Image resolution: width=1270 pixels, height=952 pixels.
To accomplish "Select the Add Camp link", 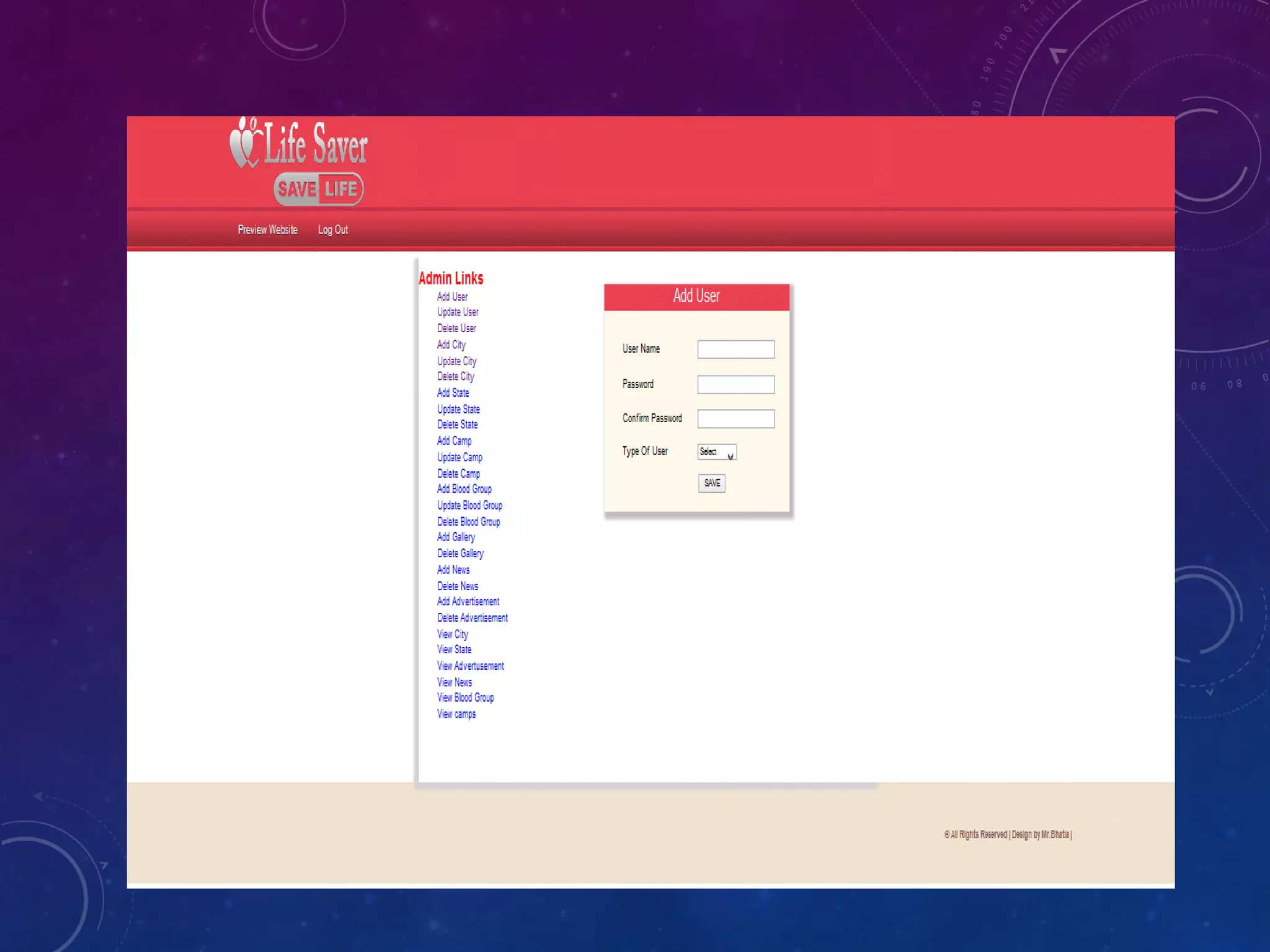I will (454, 441).
